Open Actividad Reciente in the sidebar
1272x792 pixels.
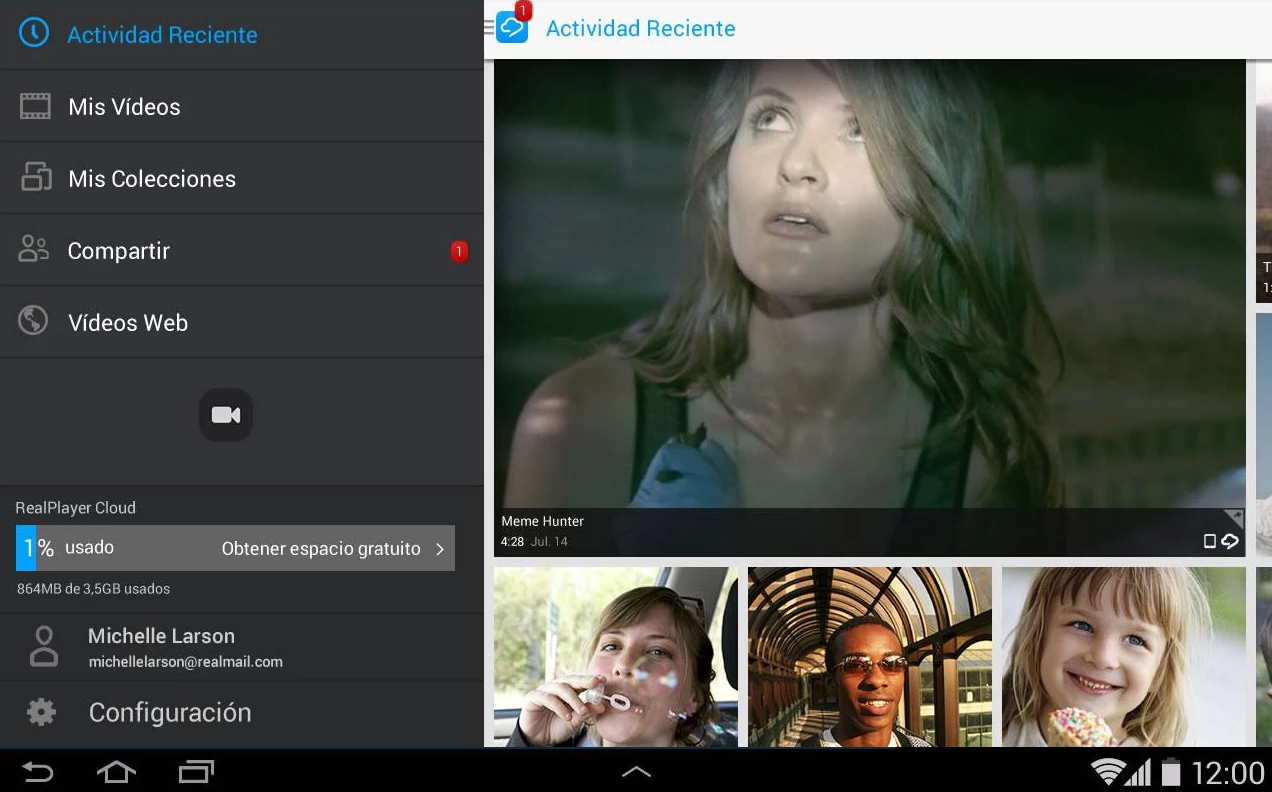tap(241, 34)
